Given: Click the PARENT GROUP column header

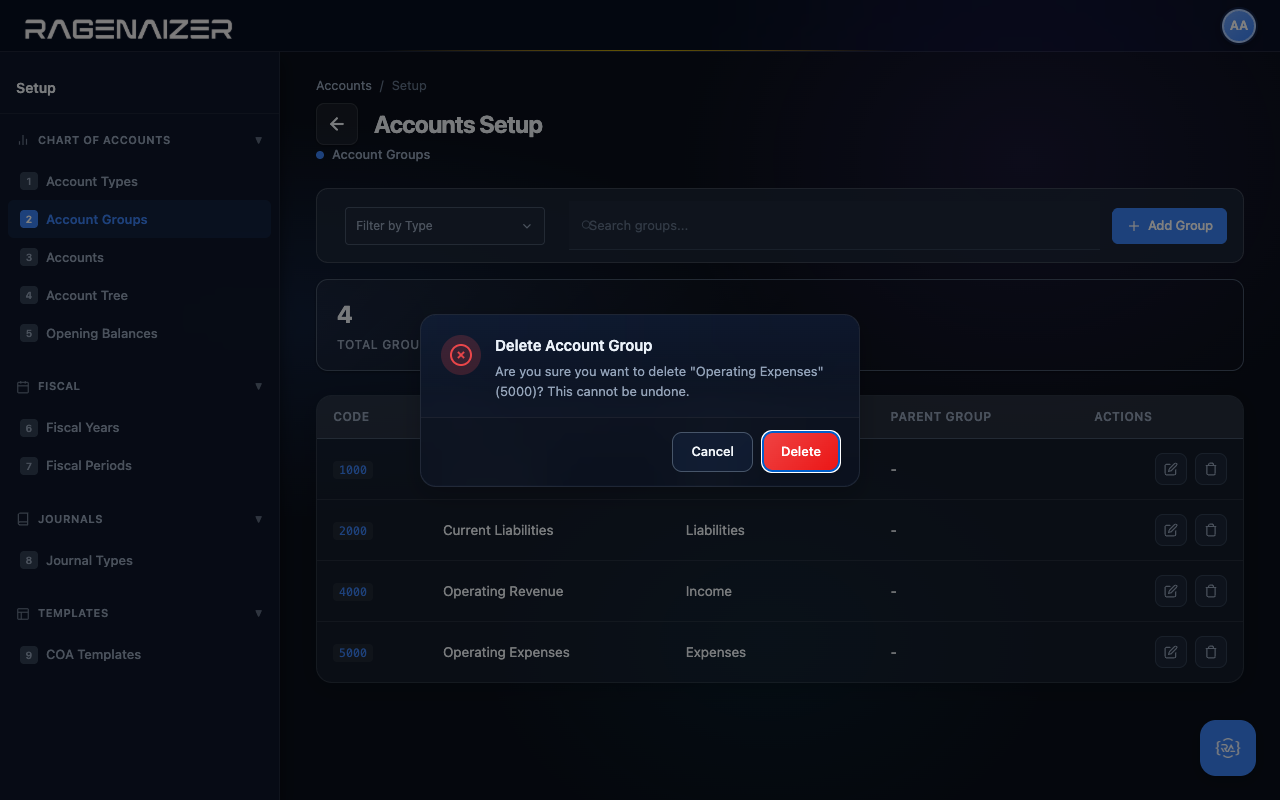Looking at the screenshot, I should click(940, 417).
